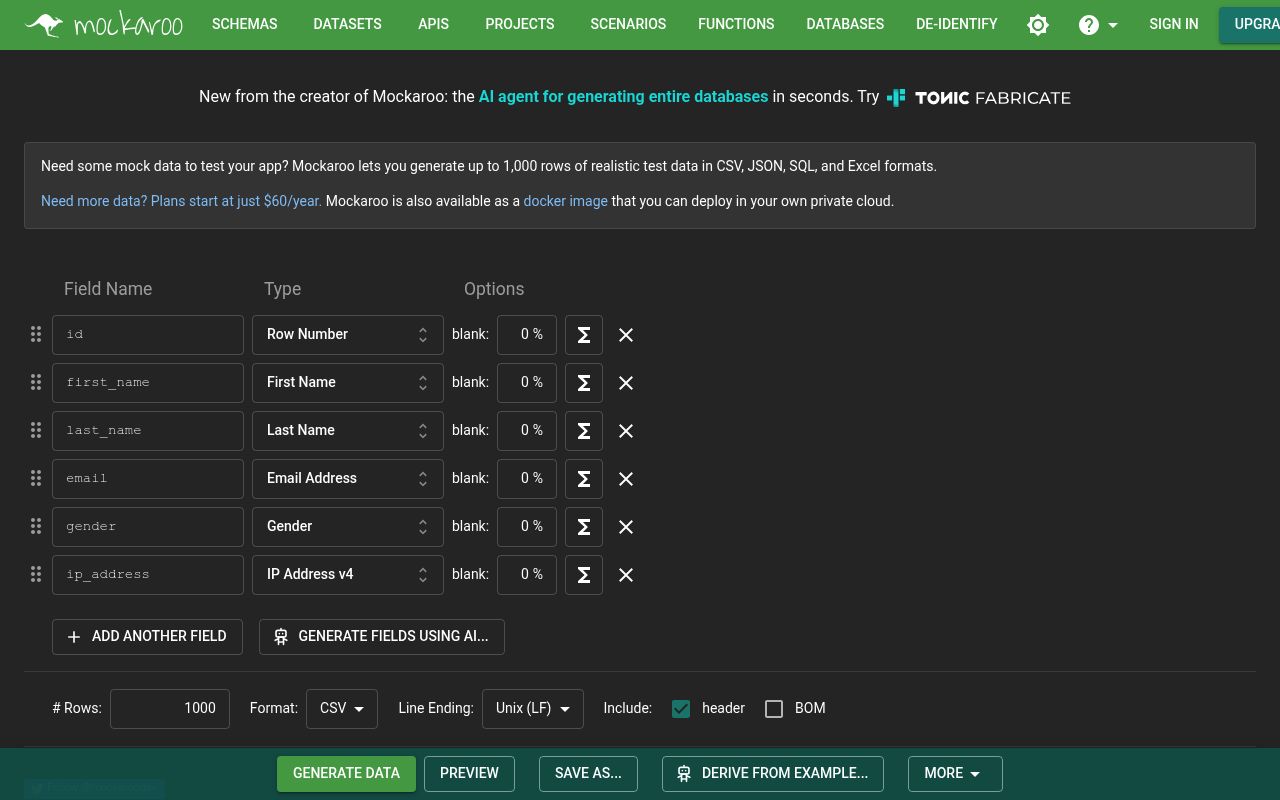This screenshot has height=800, width=1280.
Task: Open formula editor for the id field
Action: [584, 335]
